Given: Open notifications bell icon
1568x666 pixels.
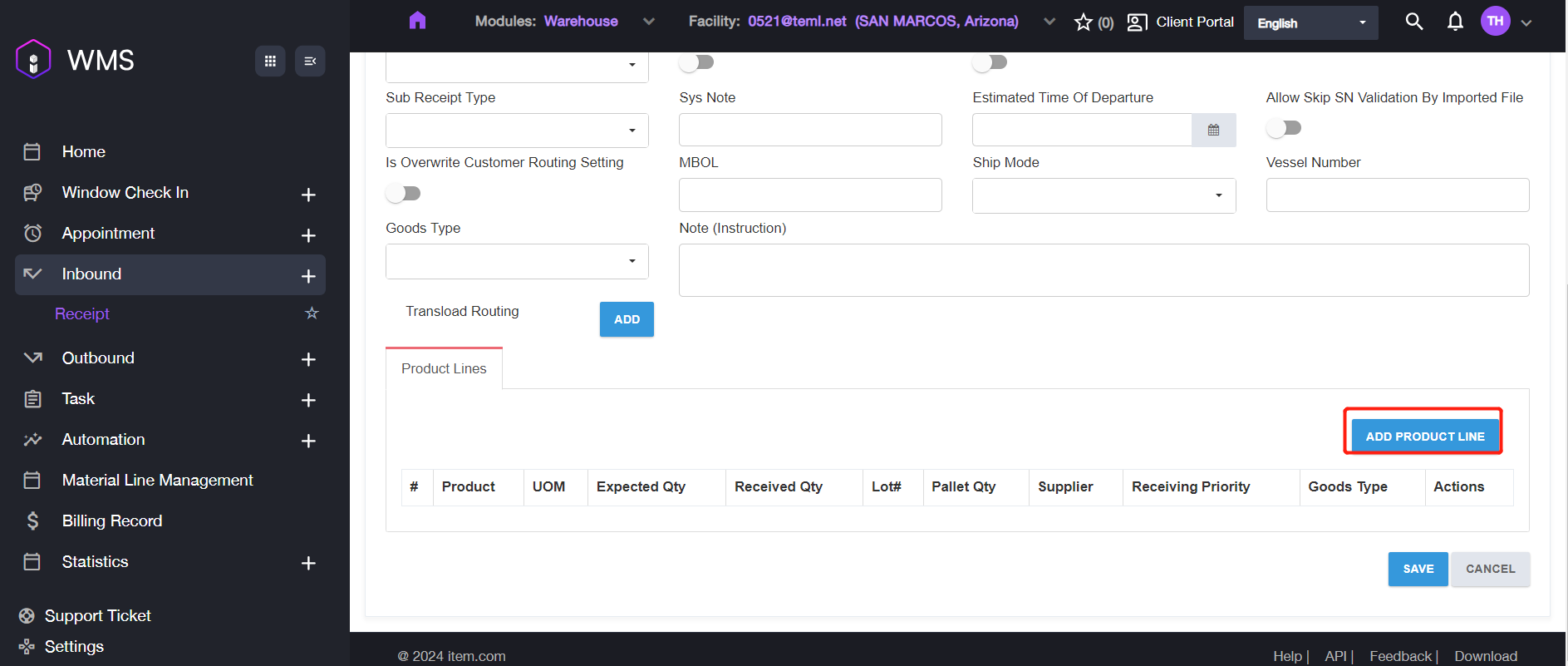Looking at the screenshot, I should coord(1455,22).
